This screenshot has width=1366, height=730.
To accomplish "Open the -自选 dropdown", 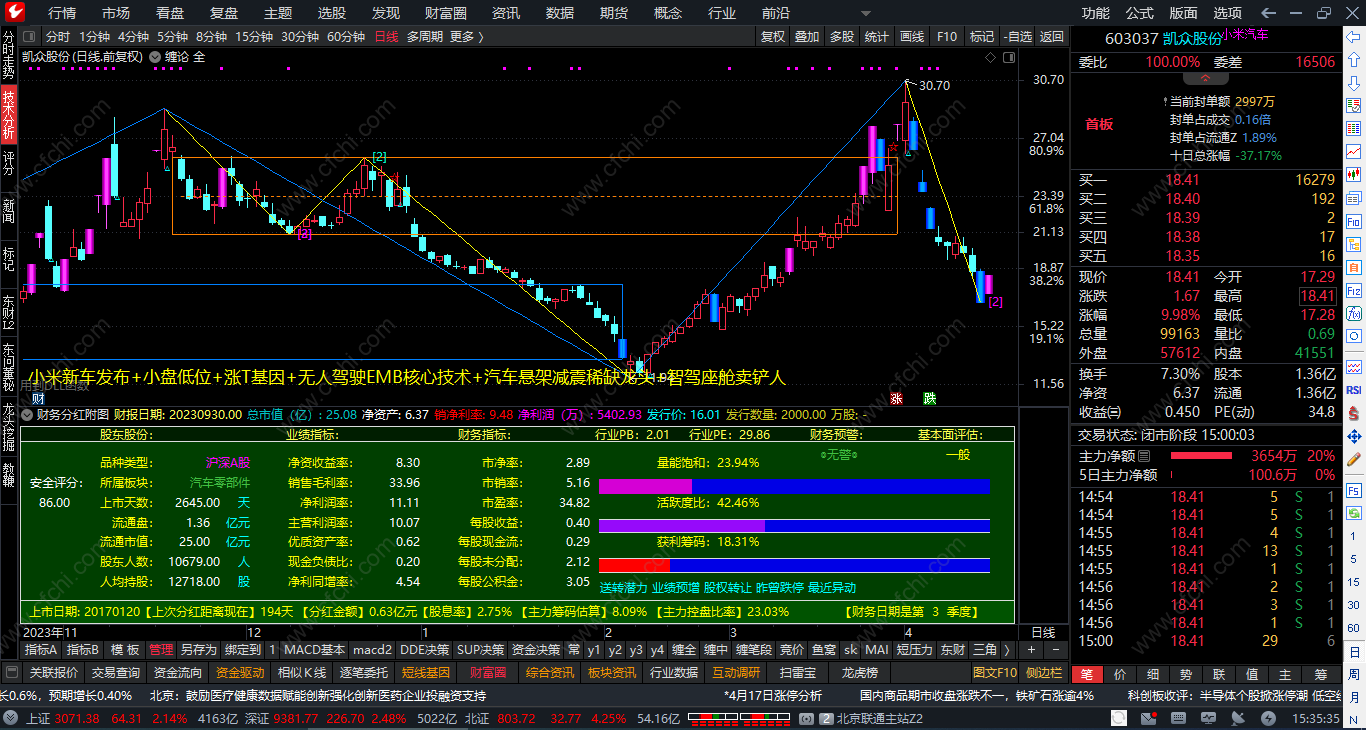I will (1017, 37).
